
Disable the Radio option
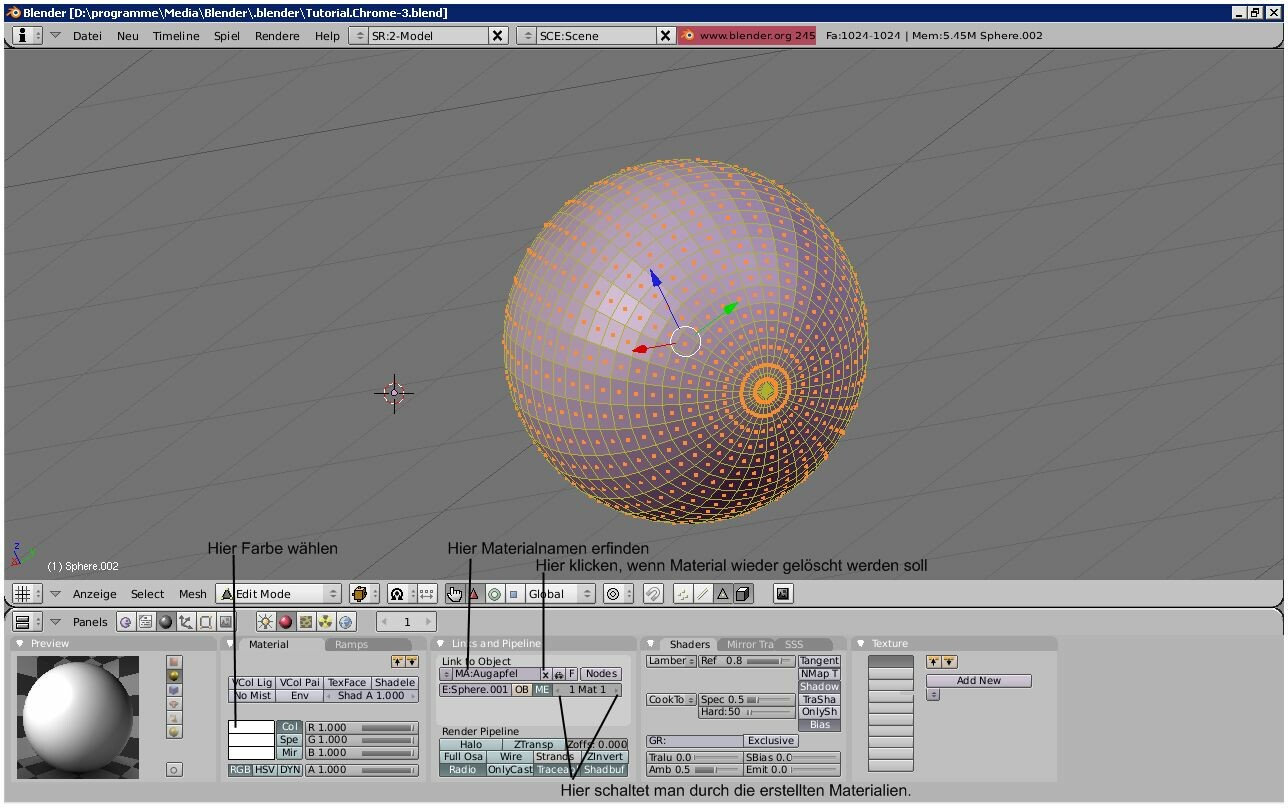tap(463, 770)
